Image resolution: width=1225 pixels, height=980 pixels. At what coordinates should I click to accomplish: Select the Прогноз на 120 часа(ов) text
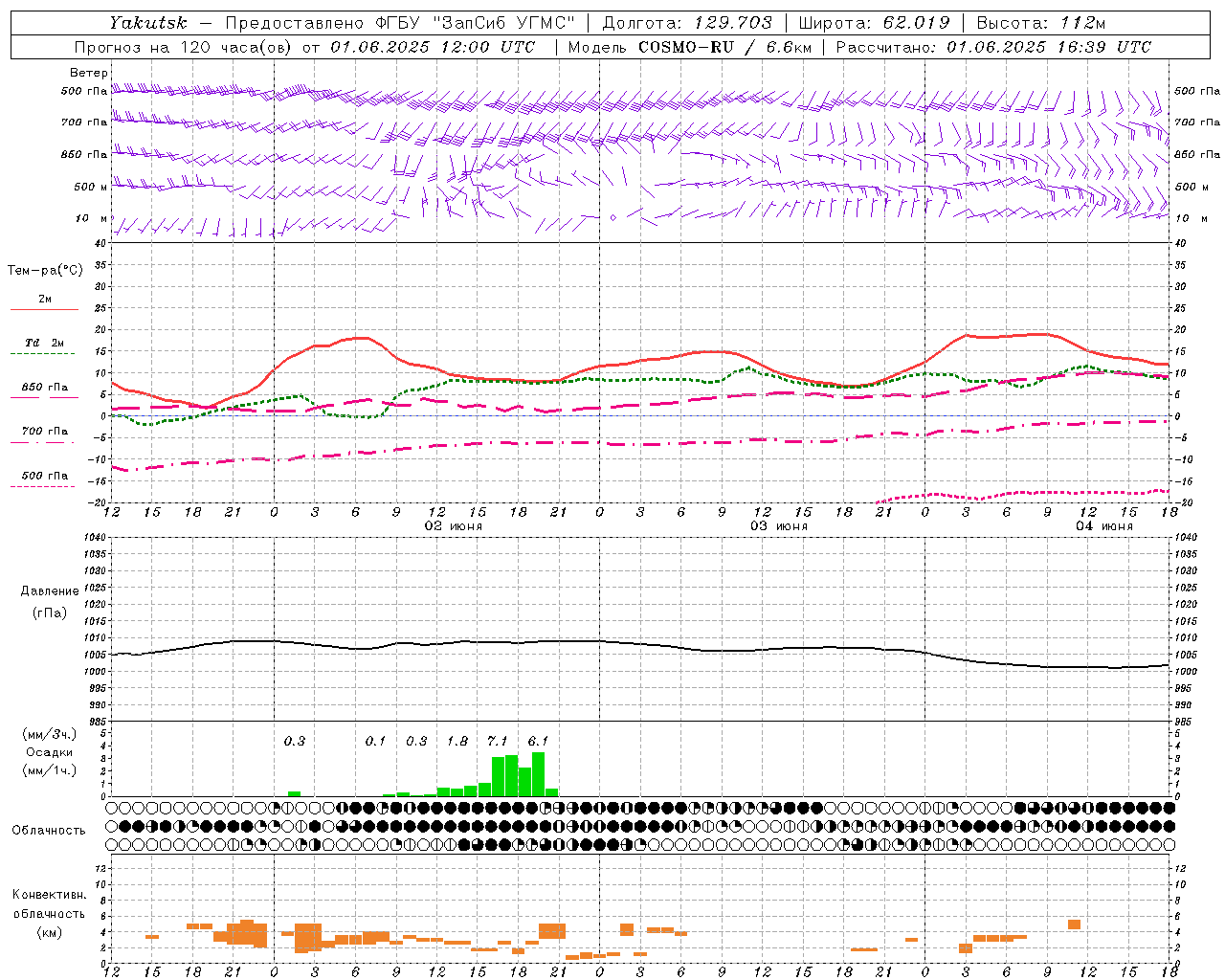184,47
